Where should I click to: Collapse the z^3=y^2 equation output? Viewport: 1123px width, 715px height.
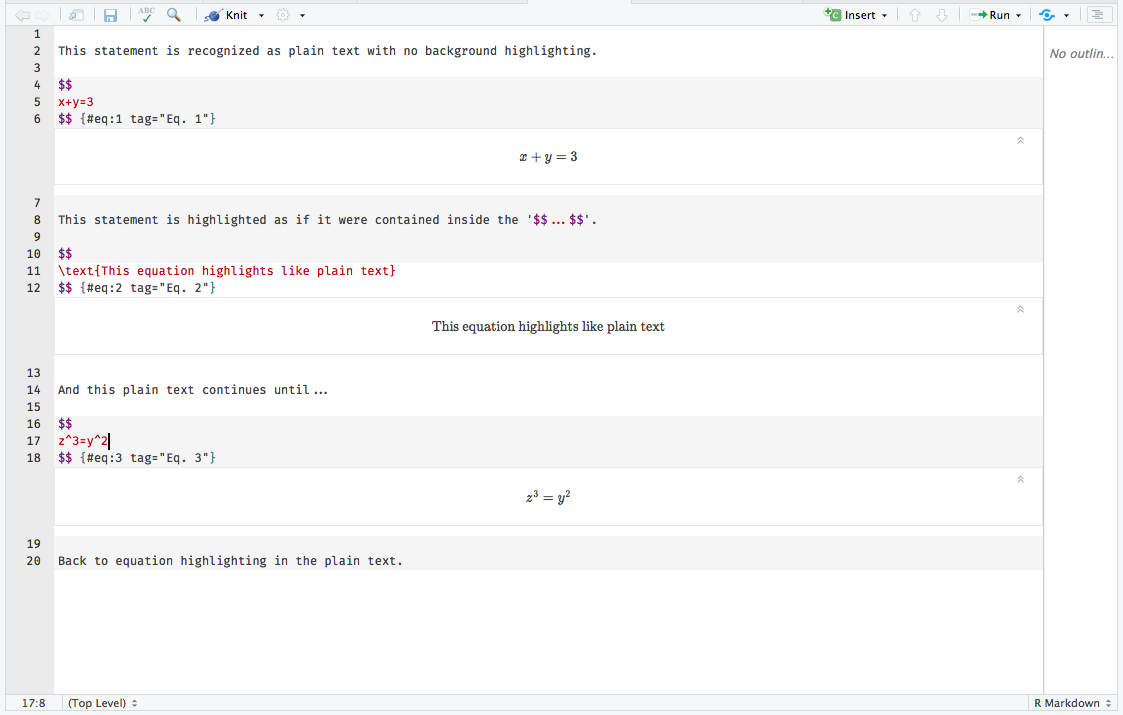[x=1020, y=478]
